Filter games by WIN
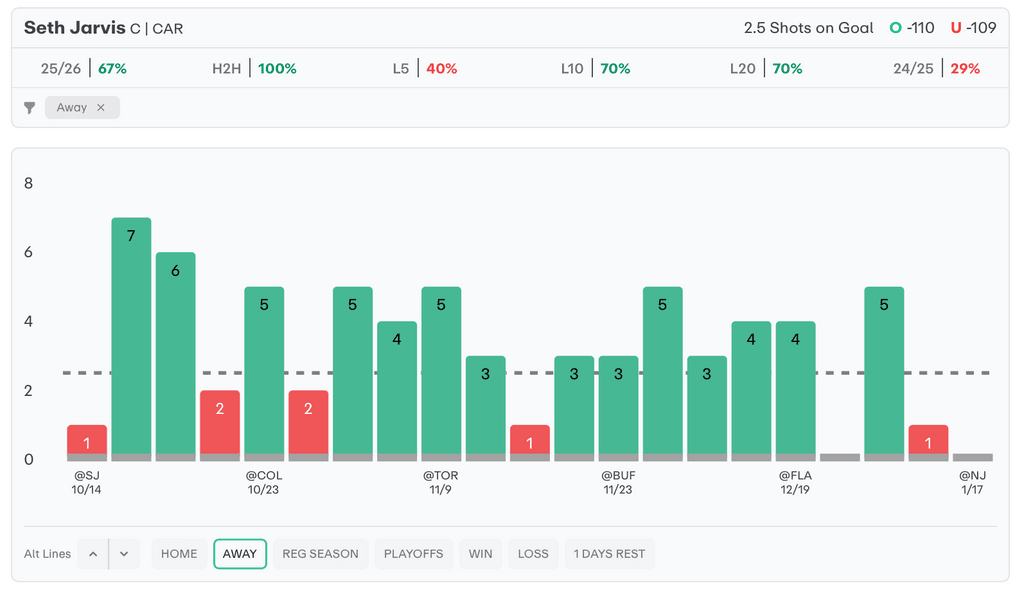Viewport: 1024px width, 594px height. point(481,554)
